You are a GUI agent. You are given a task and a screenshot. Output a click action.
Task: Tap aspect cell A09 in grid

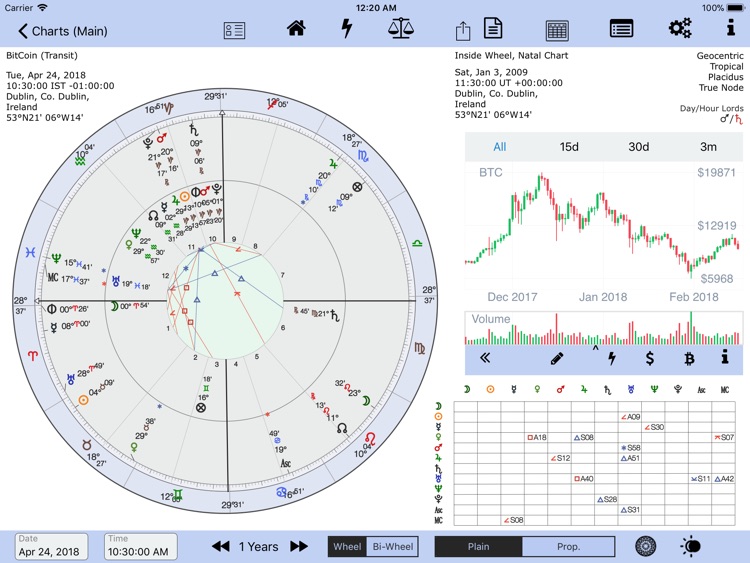(x=630, y=417)
